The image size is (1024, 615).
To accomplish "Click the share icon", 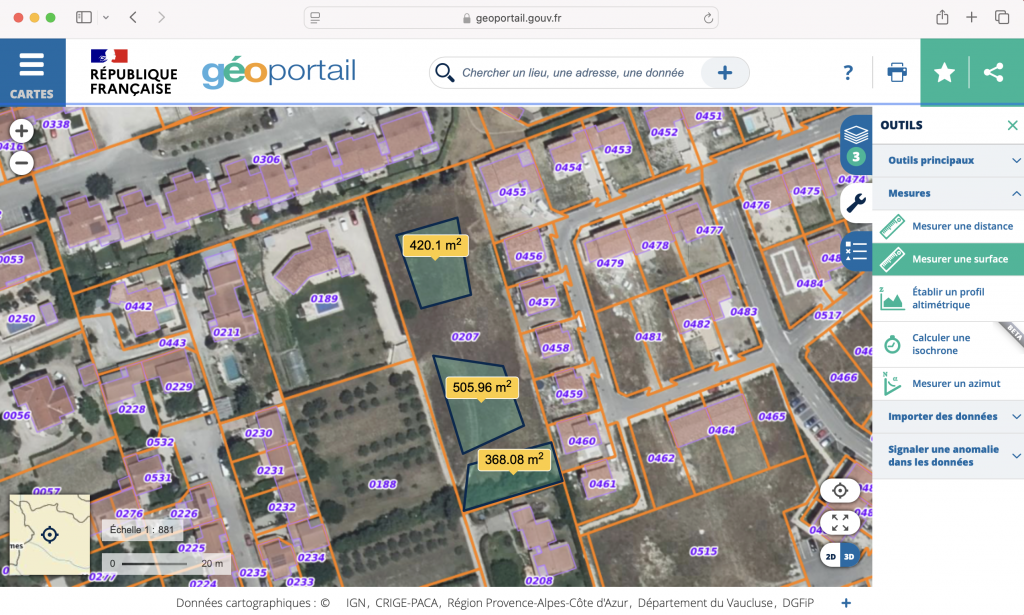I will click(x=993, y=73).
